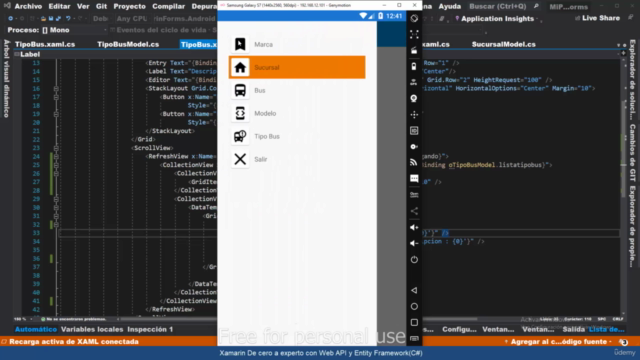Collapse code block at line 19
The width and height of the screenshot is (640, 360).
pos(56,114)
